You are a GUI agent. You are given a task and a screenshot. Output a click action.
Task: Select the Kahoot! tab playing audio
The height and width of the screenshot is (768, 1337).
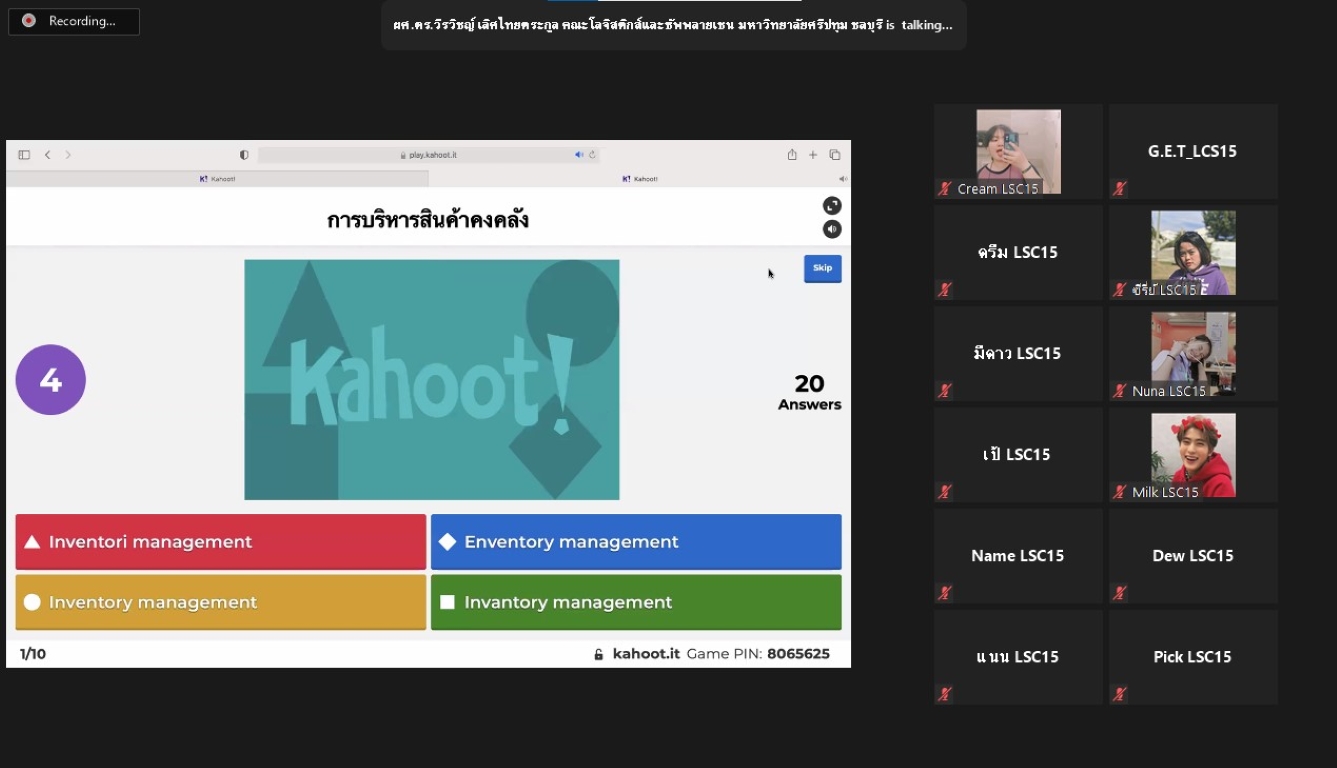tap(640, 179)
